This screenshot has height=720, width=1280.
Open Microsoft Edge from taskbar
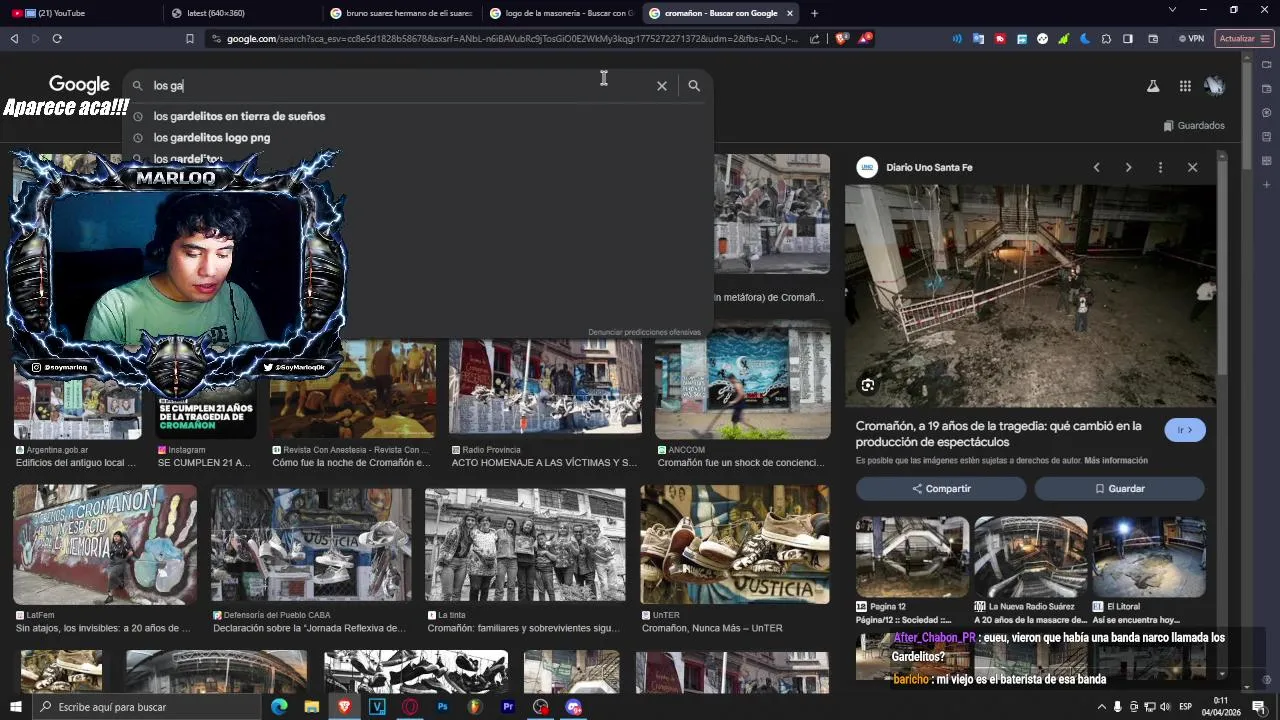coord(279,707)
